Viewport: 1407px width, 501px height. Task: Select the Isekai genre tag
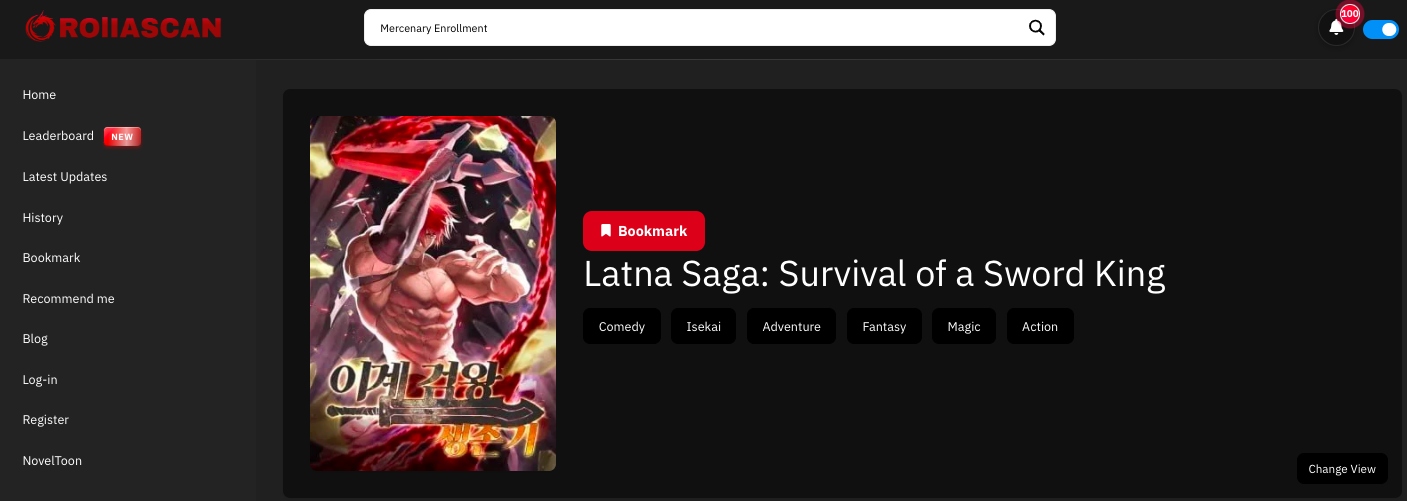pyautogui.click(x=703, y=327)
